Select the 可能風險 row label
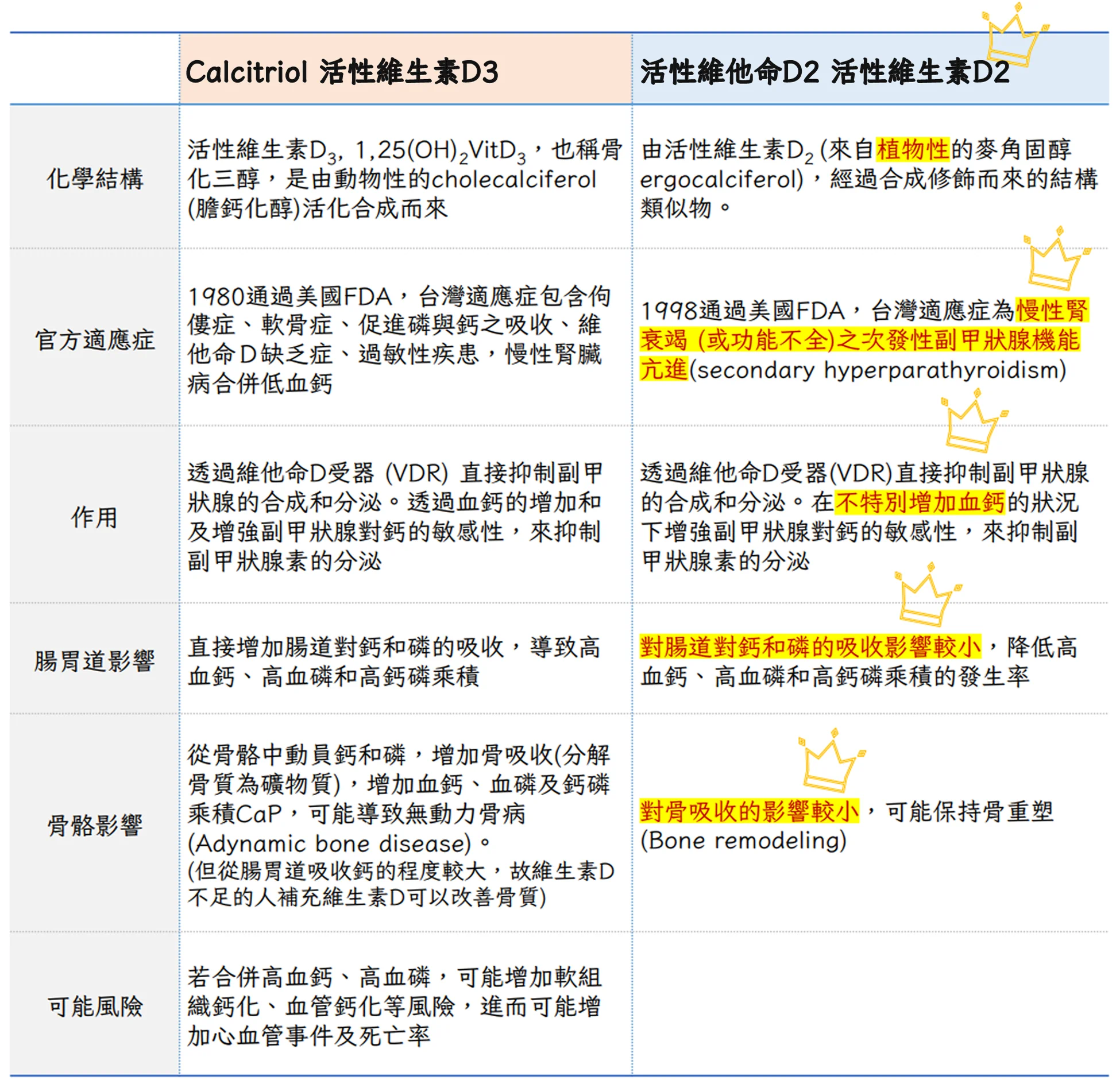This screenshot has height=1084, width=1120. 95,1006
